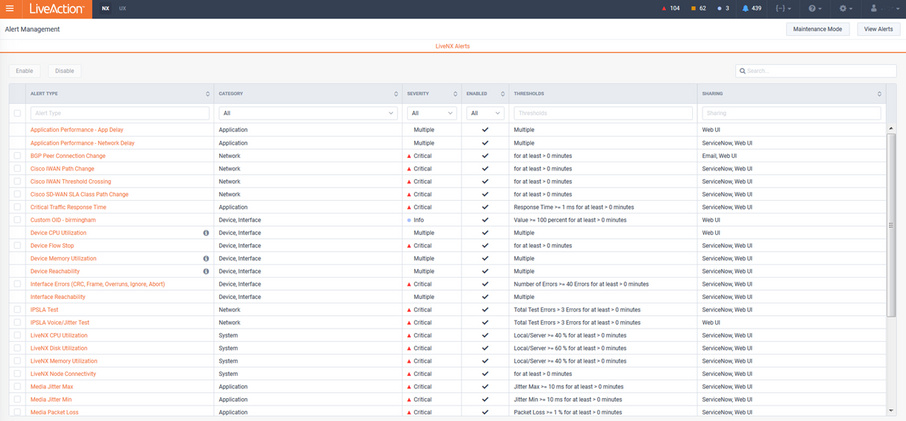The width and height of the screenshot is (906, 421).
Task: Click the top-right Search field
Action: 816,71
